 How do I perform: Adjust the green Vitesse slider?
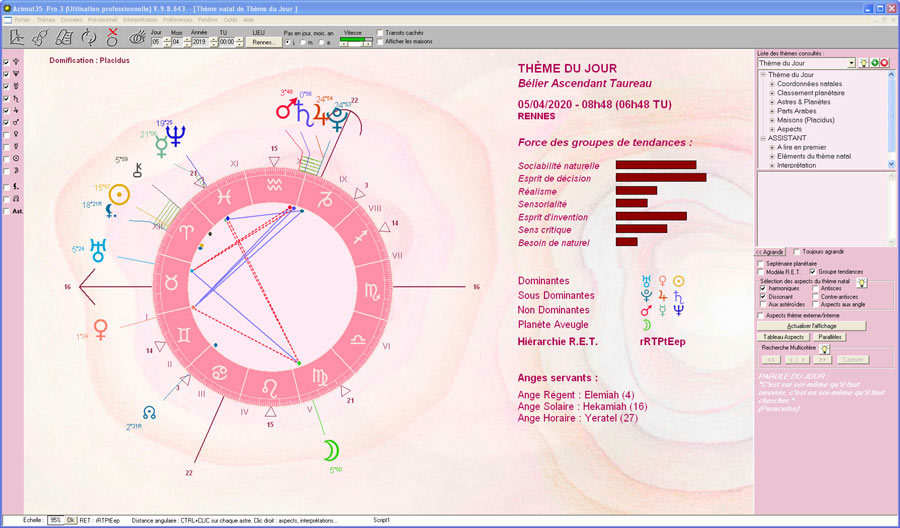(356, 41)
